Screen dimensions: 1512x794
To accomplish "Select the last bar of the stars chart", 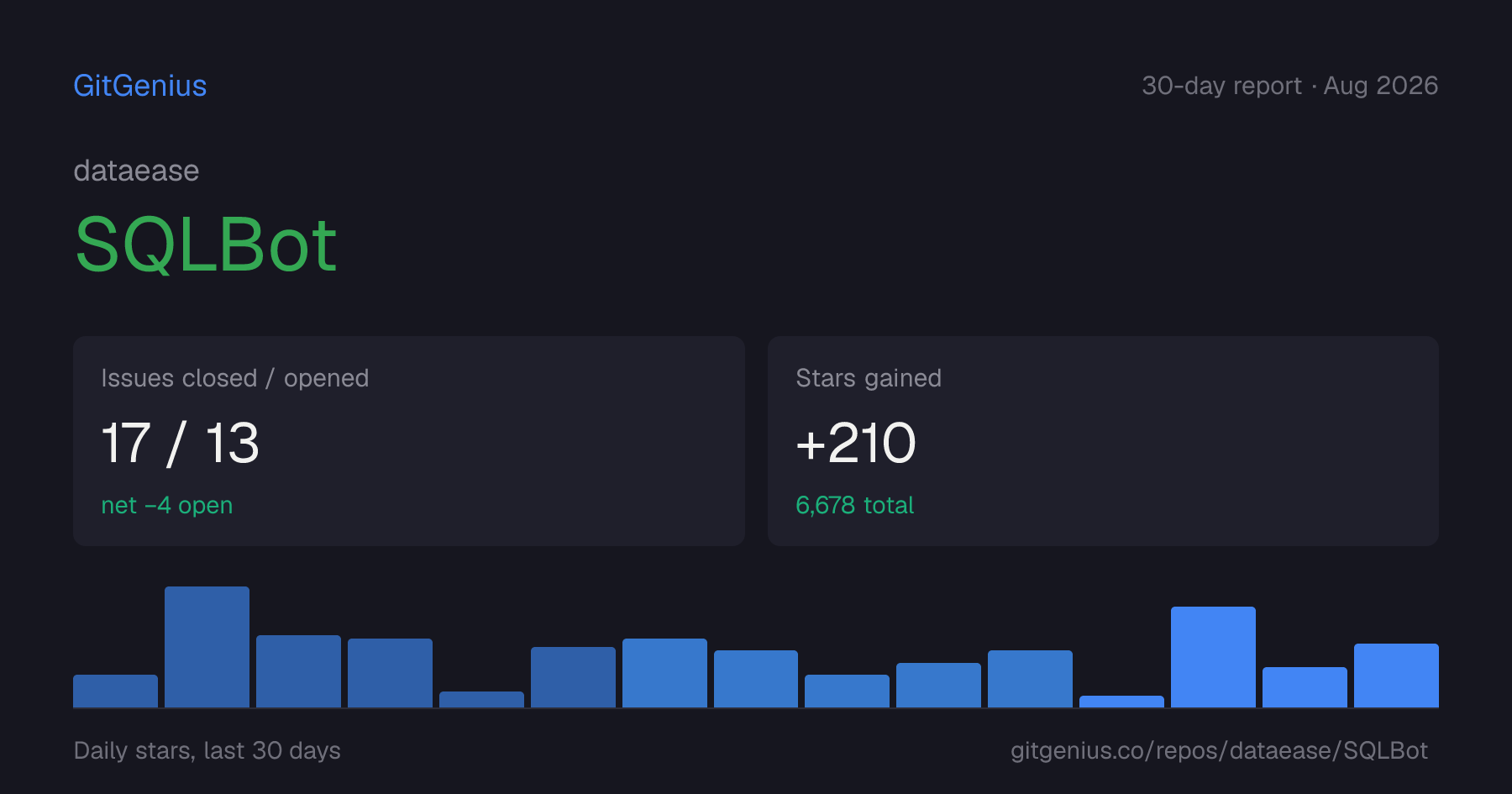I will pyautogui.click(x=1396, y=676).
